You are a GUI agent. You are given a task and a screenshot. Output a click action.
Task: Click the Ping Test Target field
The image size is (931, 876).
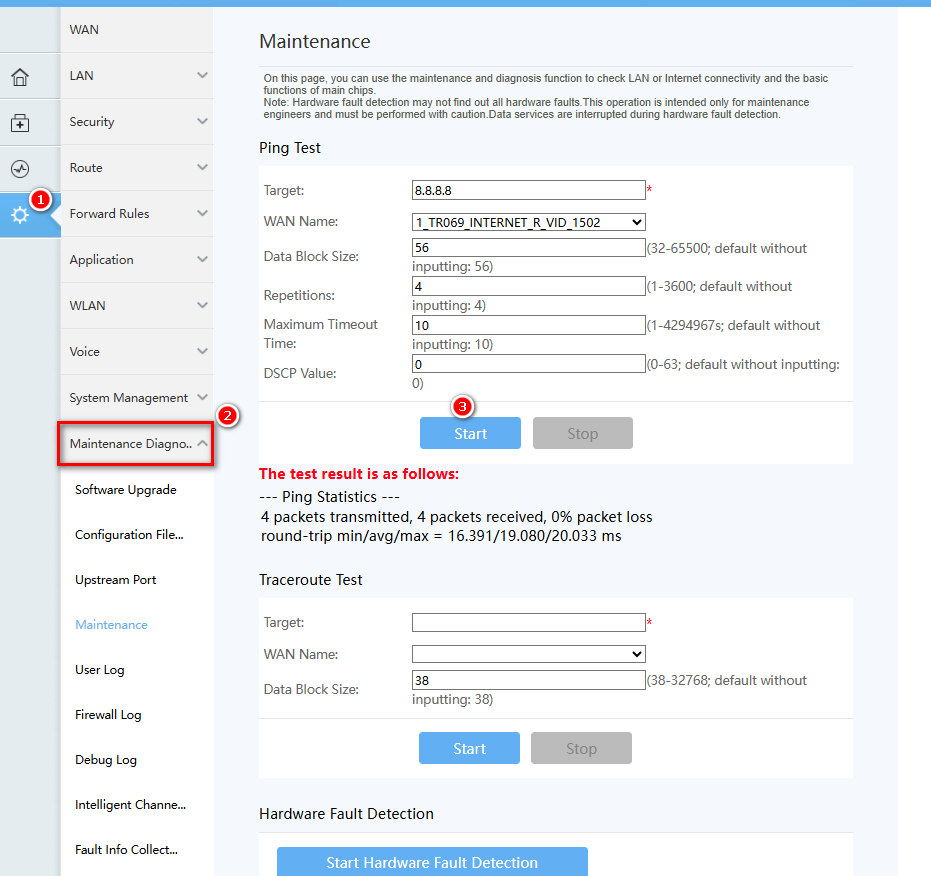click(x=528, y=190)
